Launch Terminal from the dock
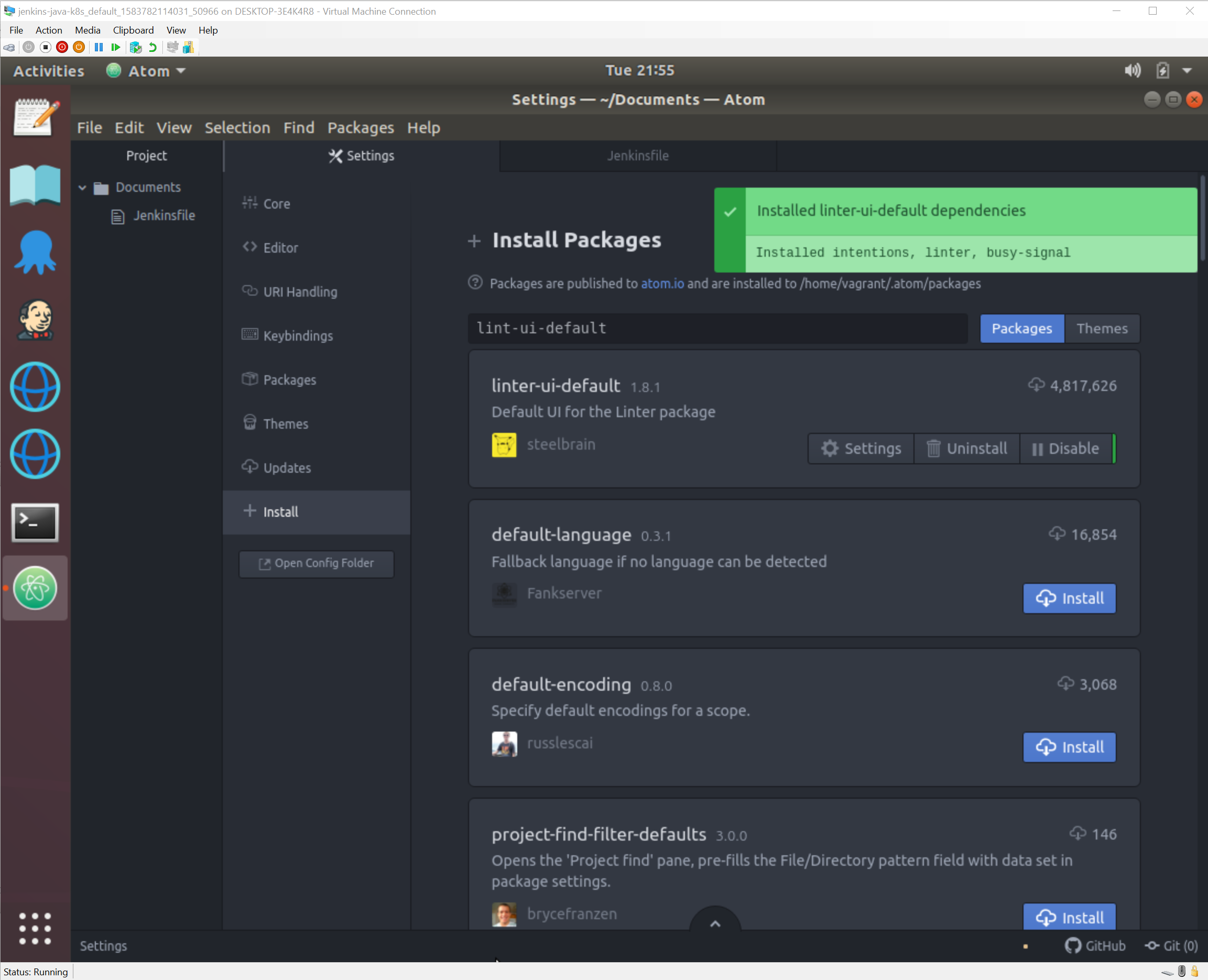The height and width of the screenshot is (980, 1208). [35, 522]
